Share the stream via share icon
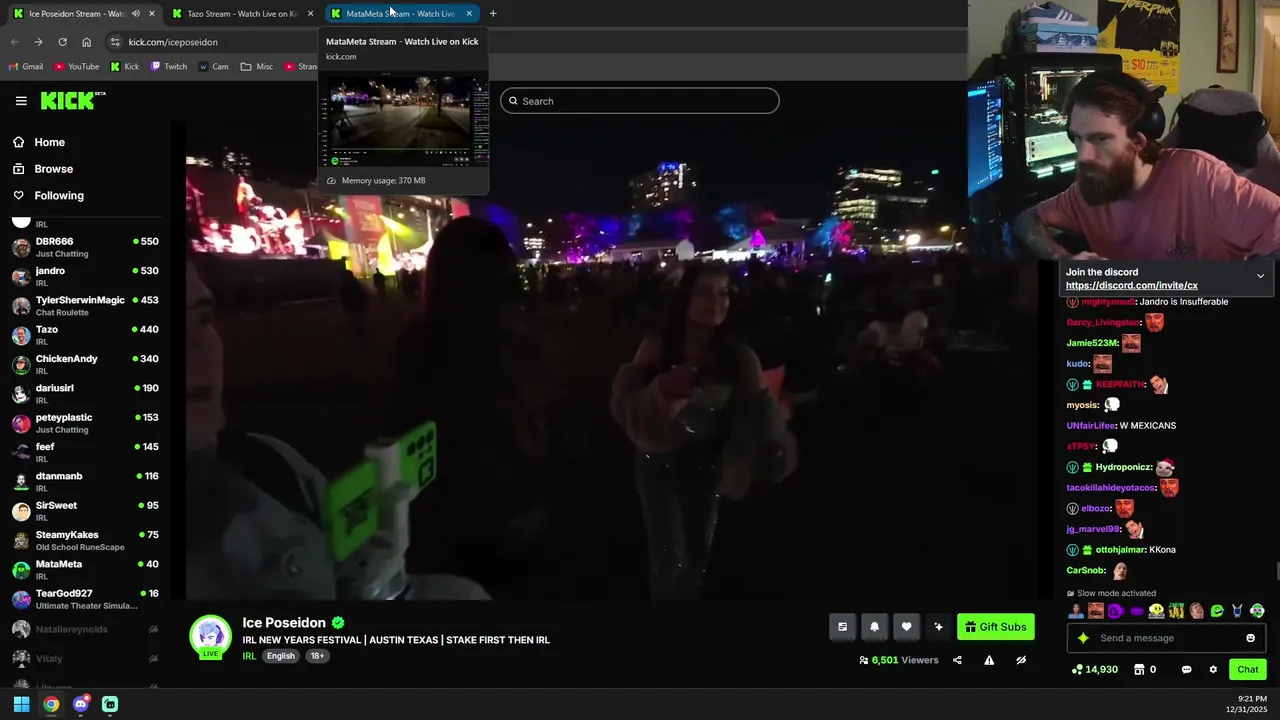 [x=957, y=660]
